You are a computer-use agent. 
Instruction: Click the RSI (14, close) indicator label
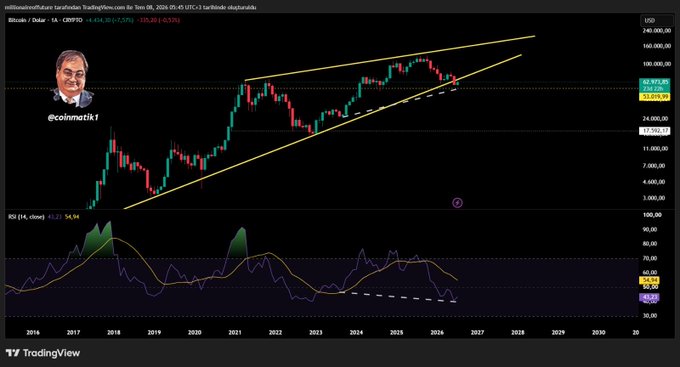point(26,216)
